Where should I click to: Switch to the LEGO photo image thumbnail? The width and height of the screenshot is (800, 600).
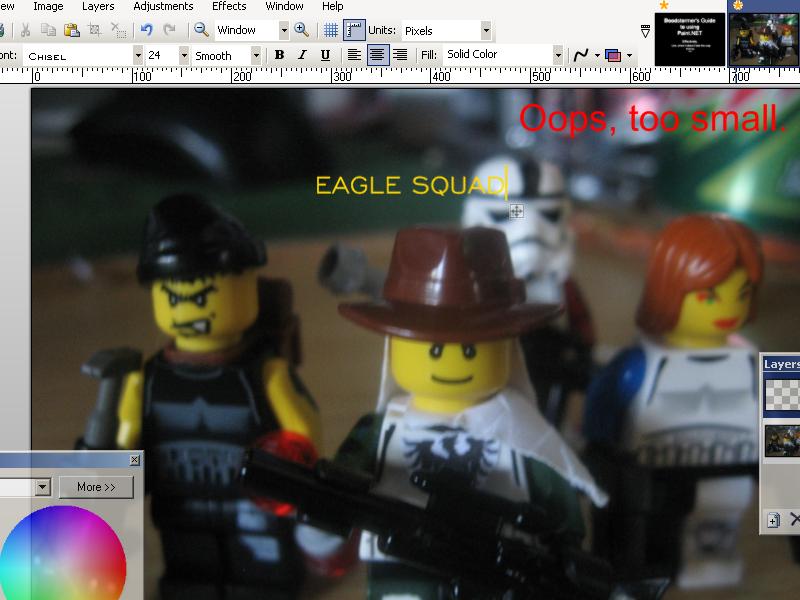(x=764, y=40)
